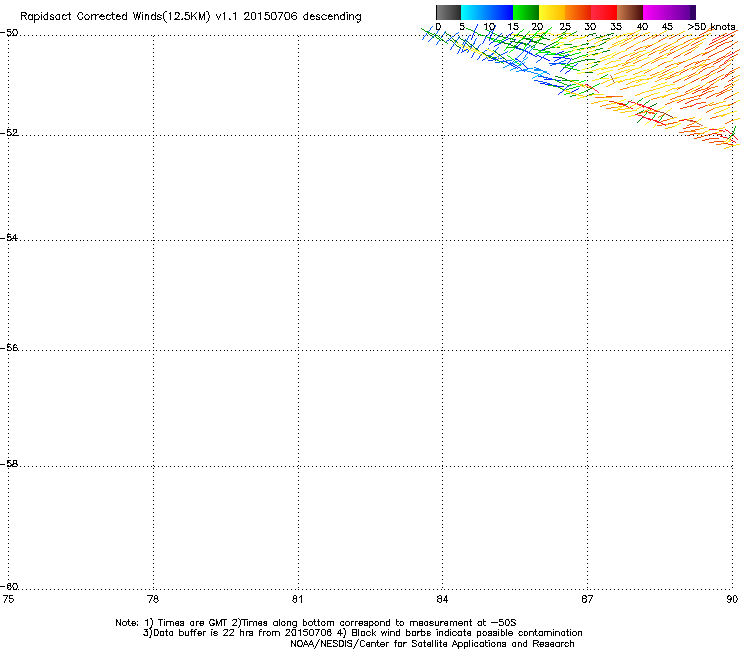Image resolution: width=740 pixels, height=650 pixels.
Task: Click the '10' label on the wind speed scale
Action: click(489, 27)
